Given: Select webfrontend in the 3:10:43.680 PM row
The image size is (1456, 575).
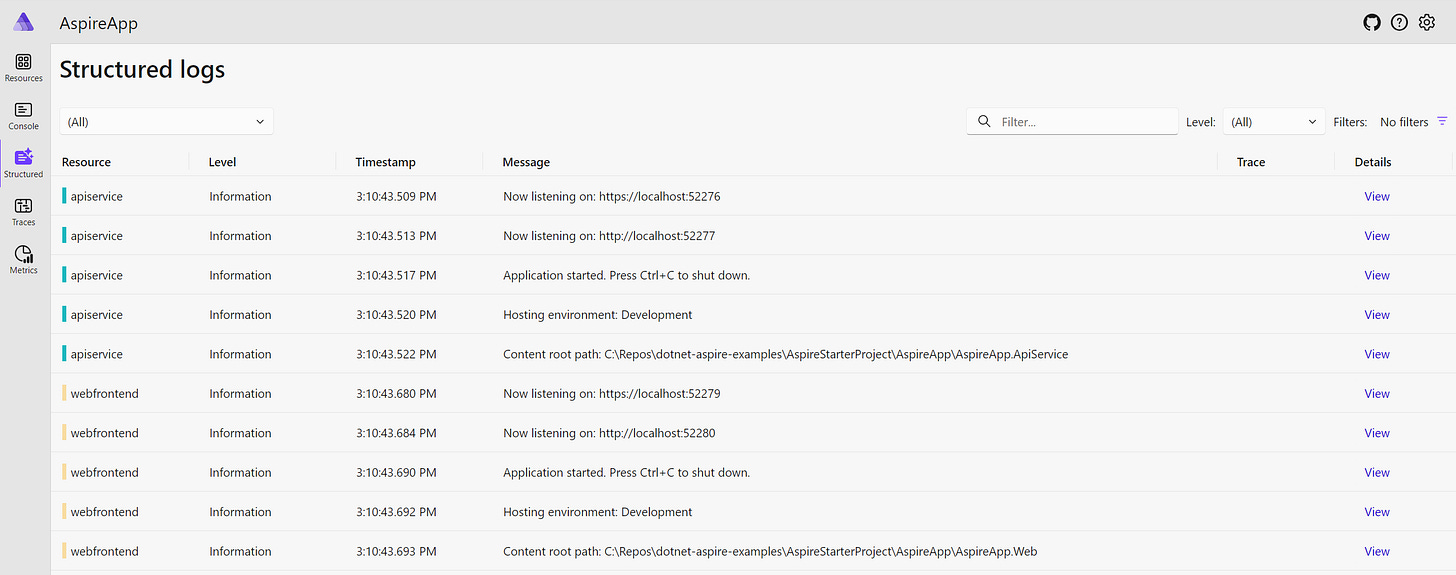Looking at the screenshot, I should pyautogui.click(x=104, y=394).
